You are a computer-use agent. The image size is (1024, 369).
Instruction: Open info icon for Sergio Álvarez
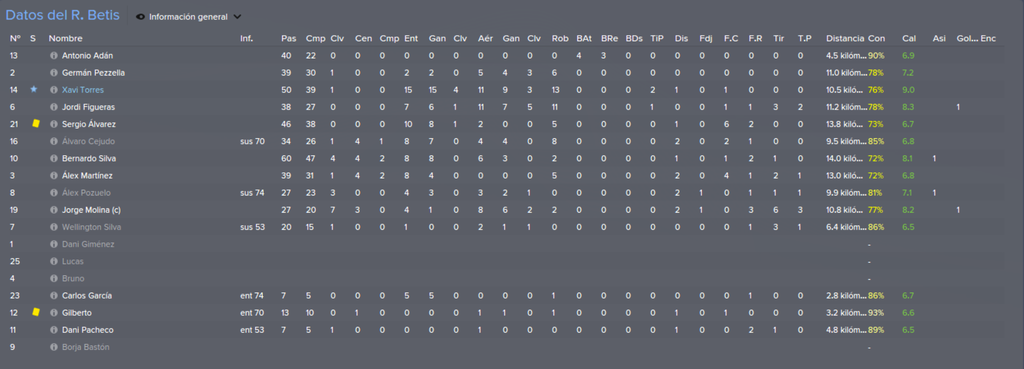54,124
